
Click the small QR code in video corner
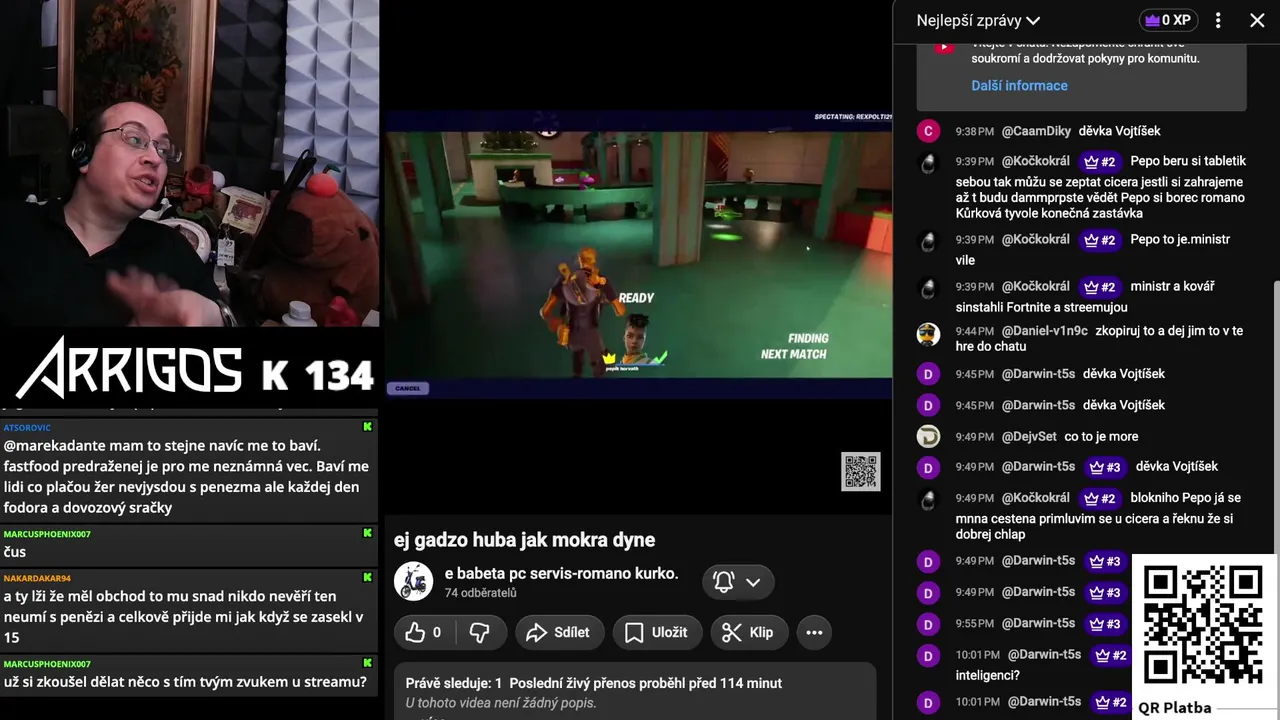point(861,472)
